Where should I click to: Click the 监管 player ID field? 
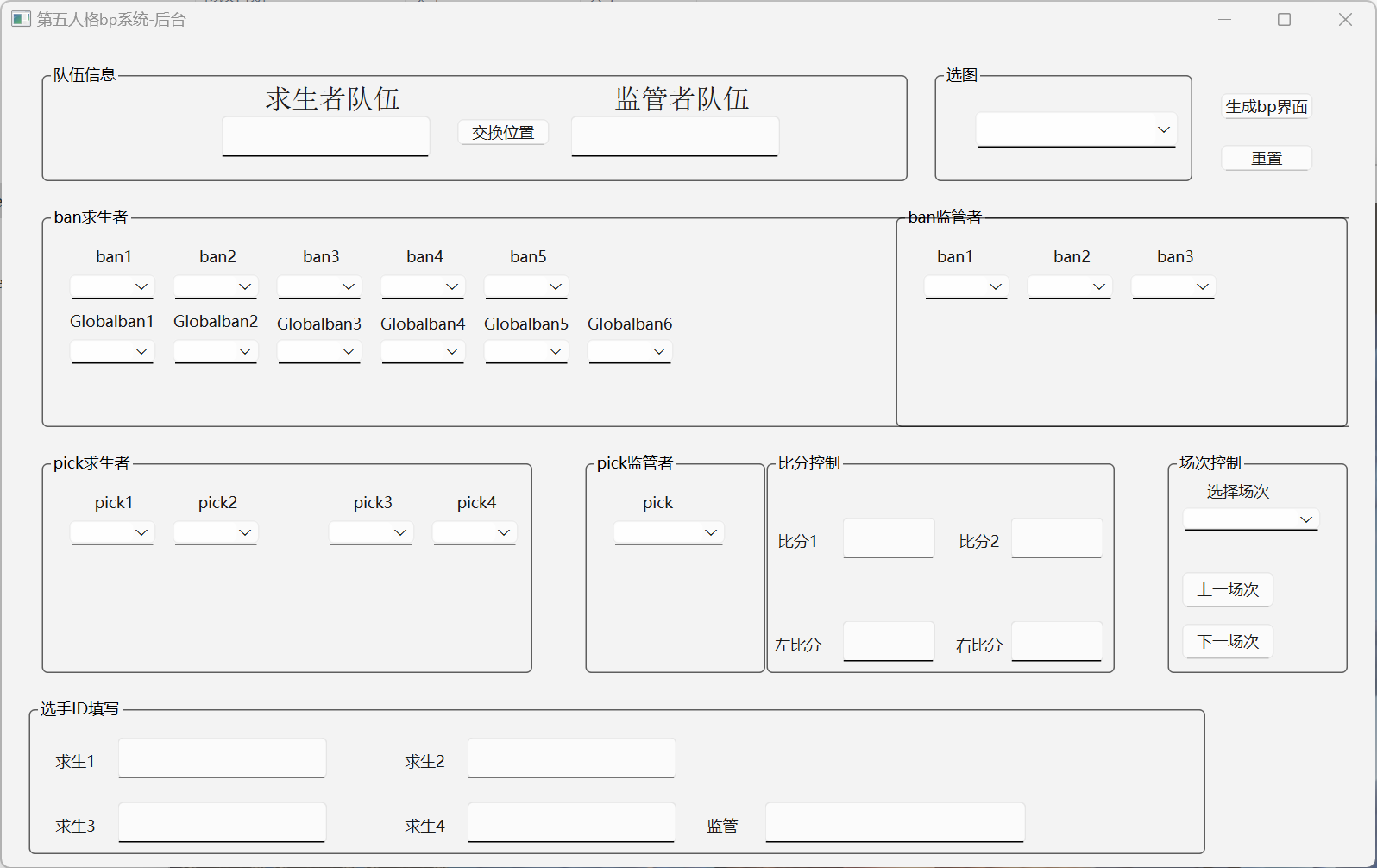[x=896, y=823]
